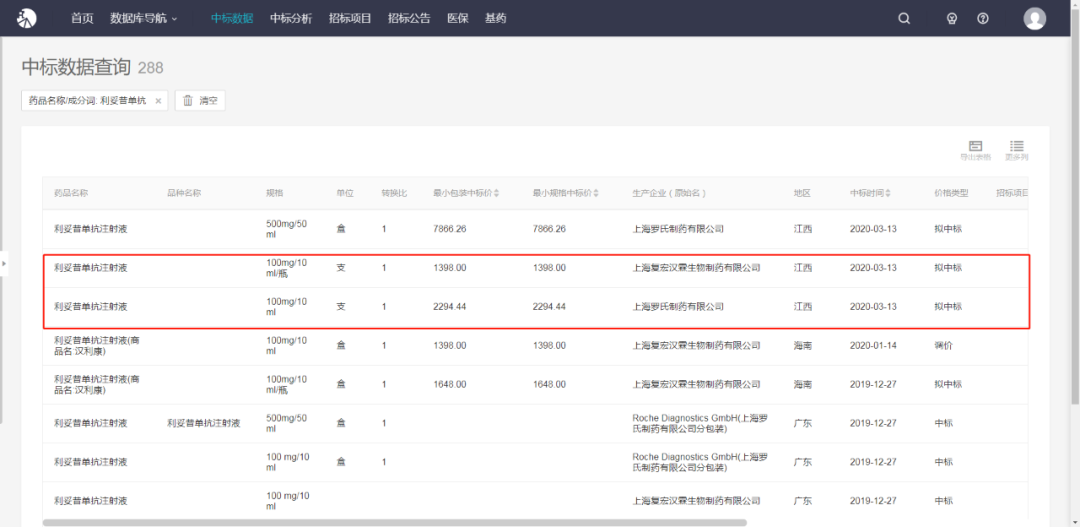
Task: Click the 品种名称 column header
Action: click(x=184, y=193)
